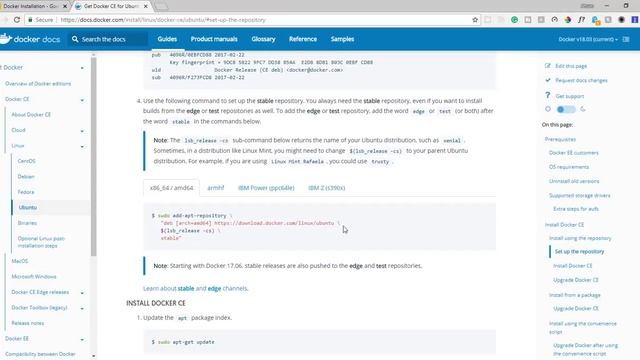Open the CentOS install page

[27, 161]
